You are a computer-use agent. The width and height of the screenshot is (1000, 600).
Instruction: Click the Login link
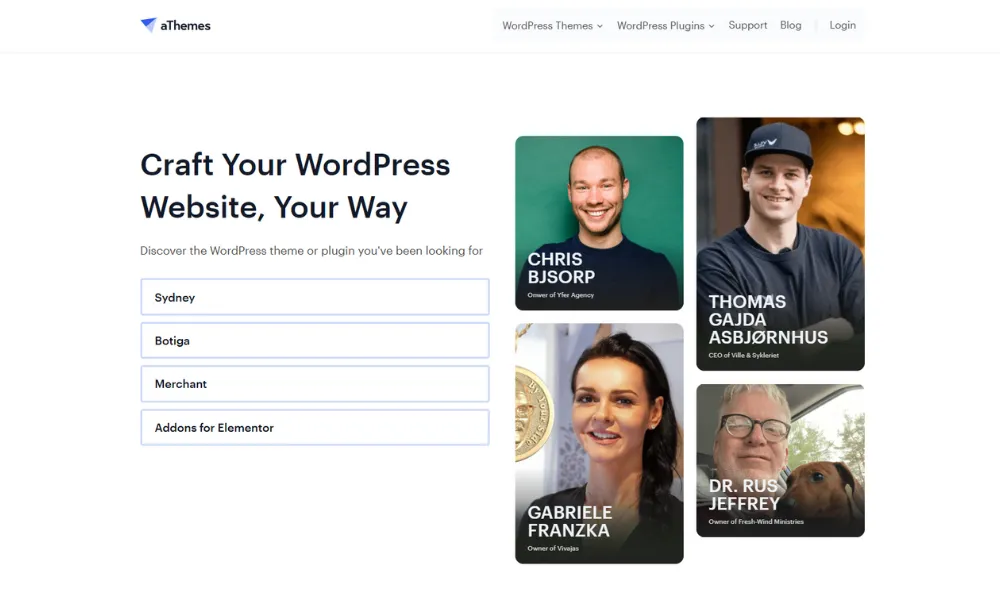click(x=842, y=26)
